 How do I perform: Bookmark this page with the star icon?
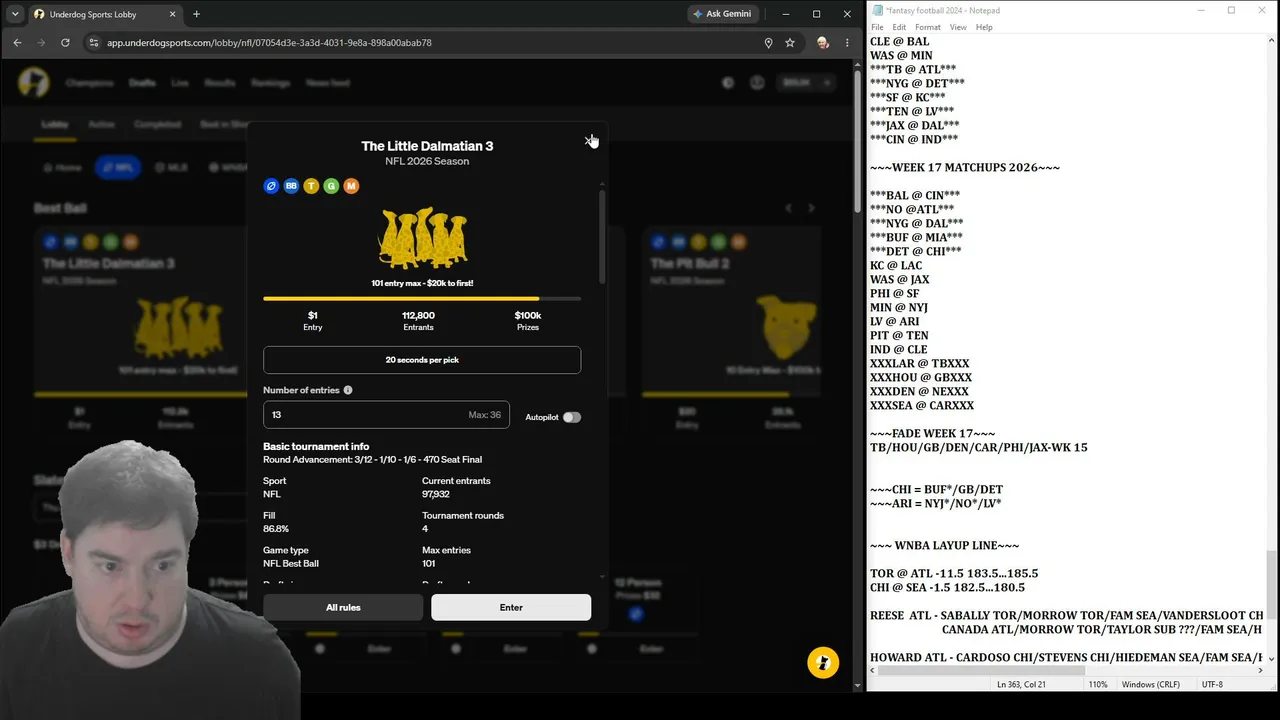[790, 43]
